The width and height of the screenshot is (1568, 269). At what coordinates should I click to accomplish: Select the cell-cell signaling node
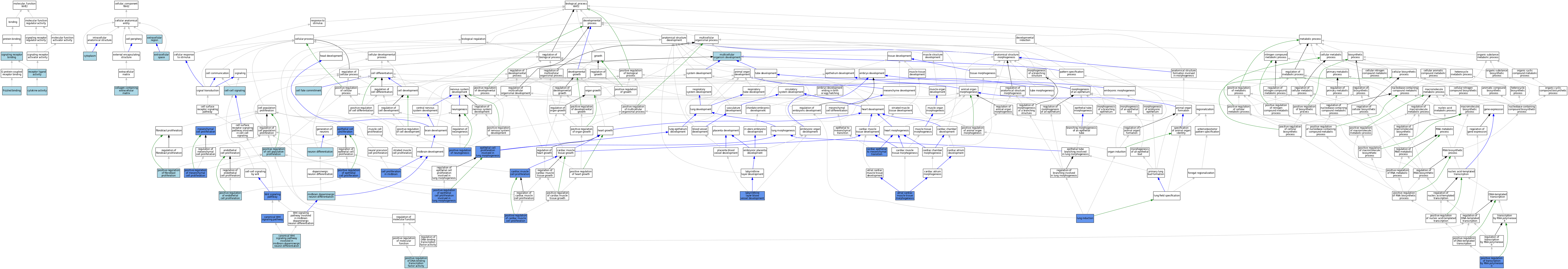click(235, 91)
